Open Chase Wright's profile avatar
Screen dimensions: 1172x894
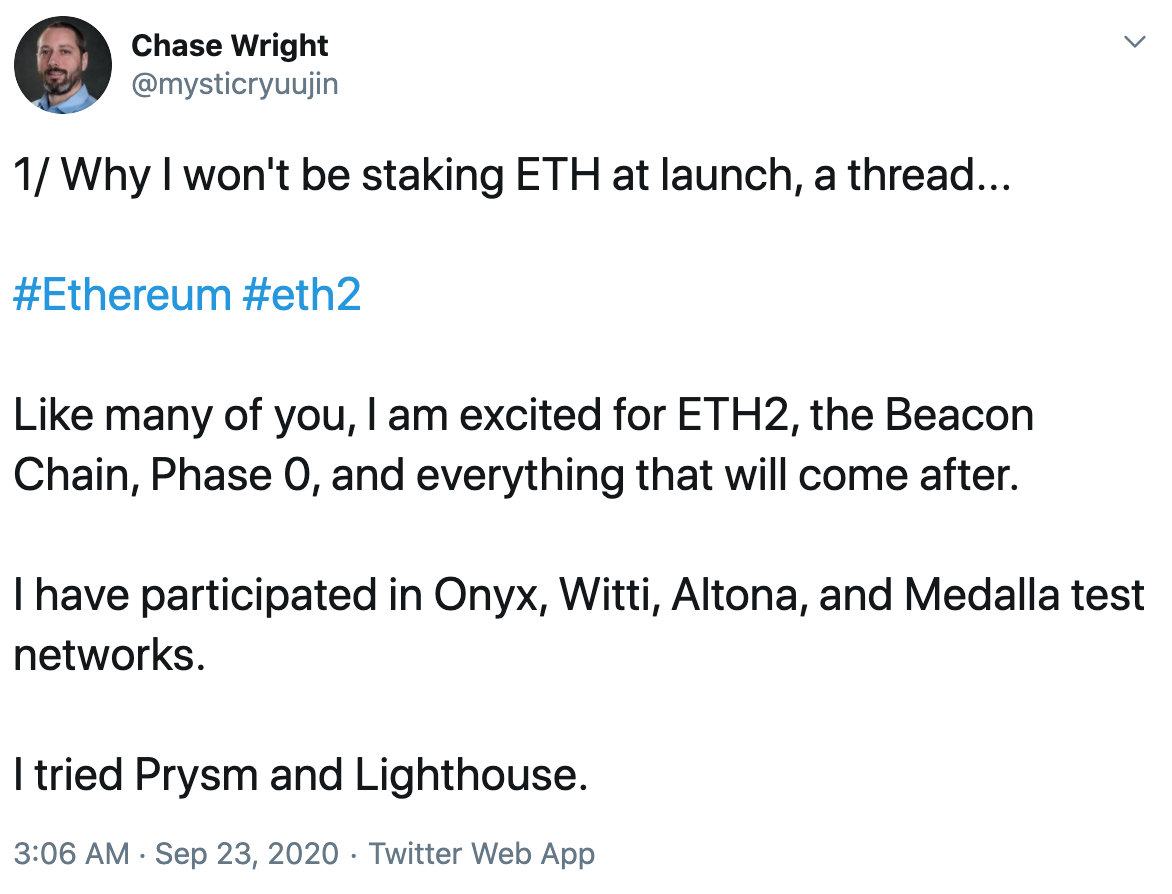pos(62,64)
